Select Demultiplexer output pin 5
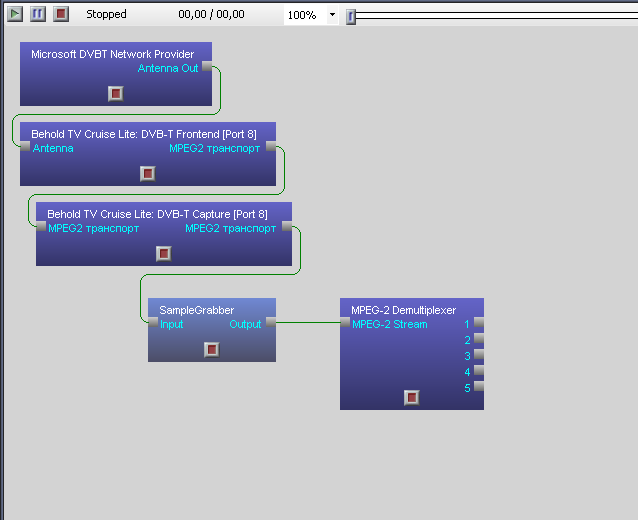Image resolution: width=638 pixels, height=520 pixels. (x=478, y=387)
